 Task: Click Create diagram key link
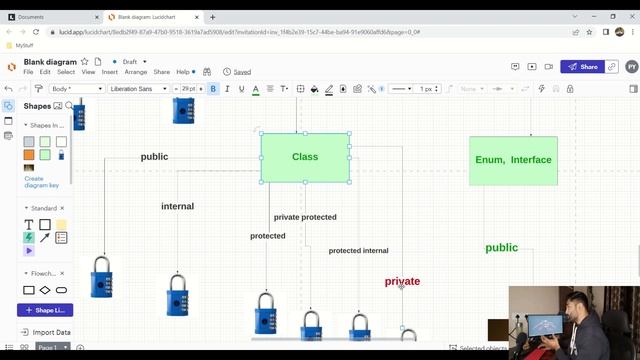[41, 182]
